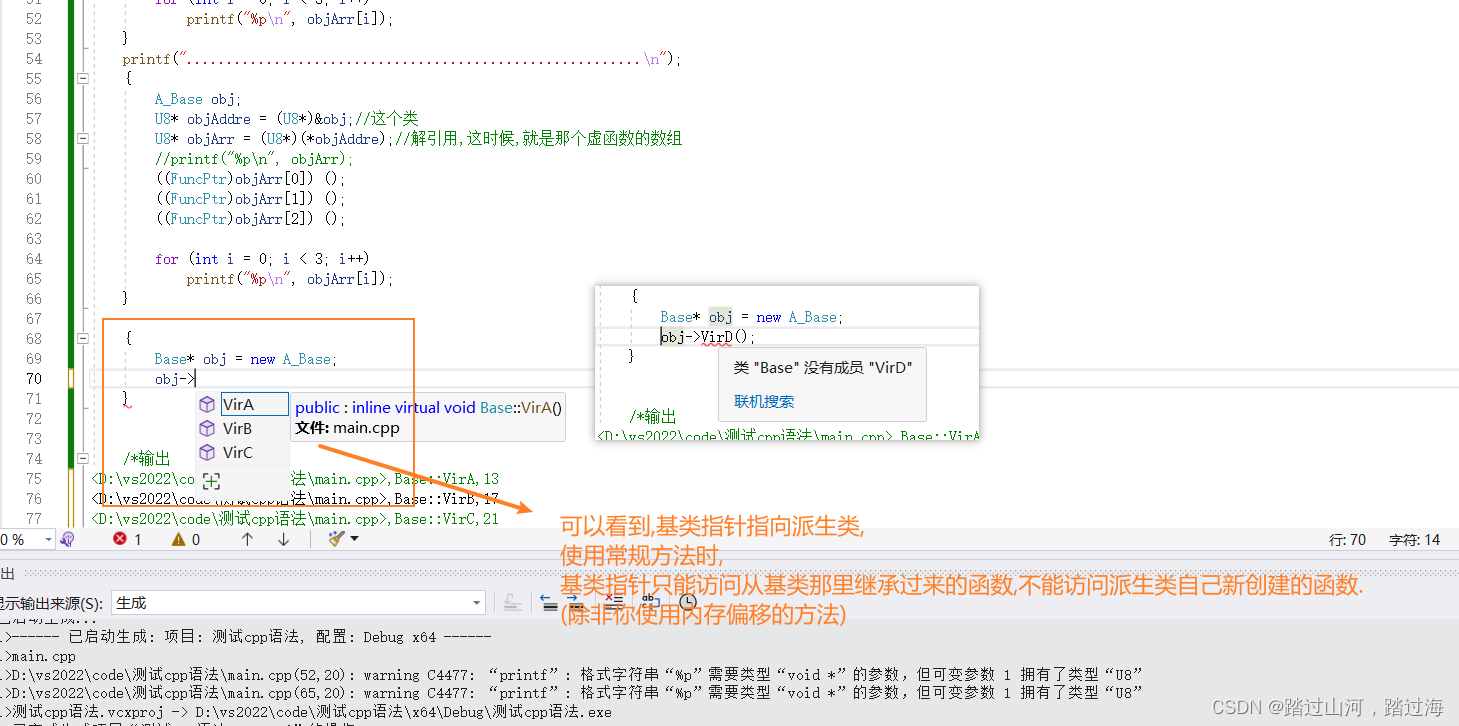This screenshot has height=726, width=1459.
Task: Click the cube icon beside VirC
Action: click(207, 452)
